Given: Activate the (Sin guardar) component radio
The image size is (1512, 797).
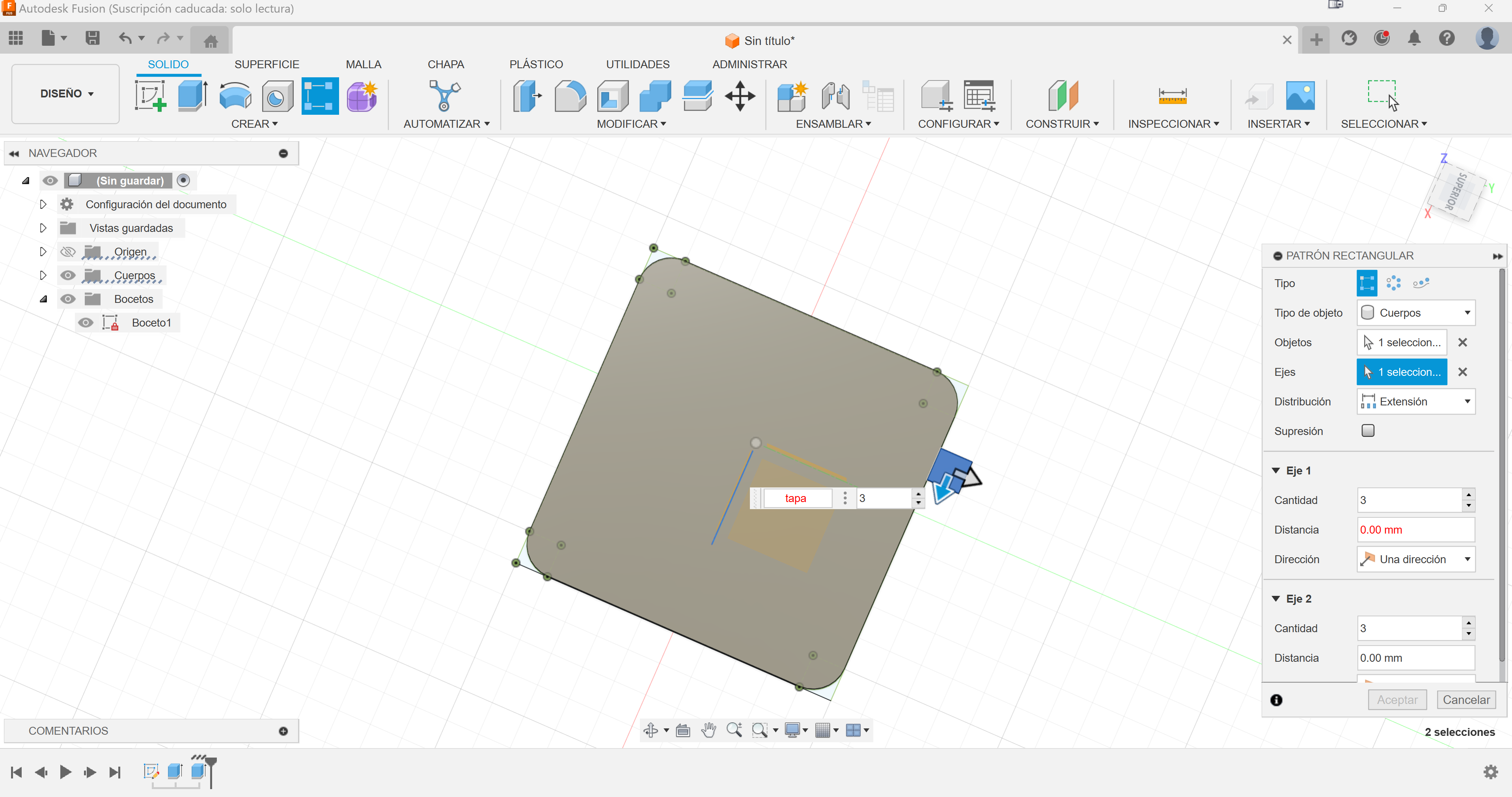Looking at the screenshot, I should click(x=183, y=180).
